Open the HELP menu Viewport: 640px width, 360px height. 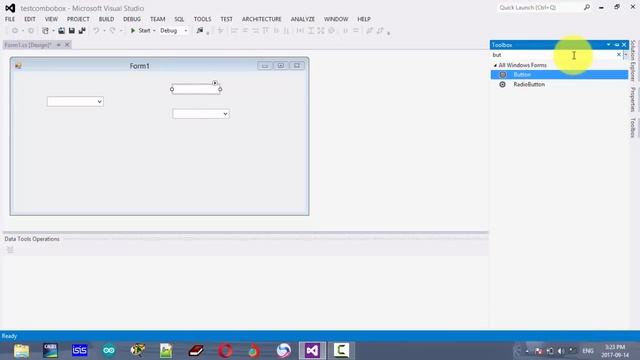pyautogui.click(x=364, y=19)
